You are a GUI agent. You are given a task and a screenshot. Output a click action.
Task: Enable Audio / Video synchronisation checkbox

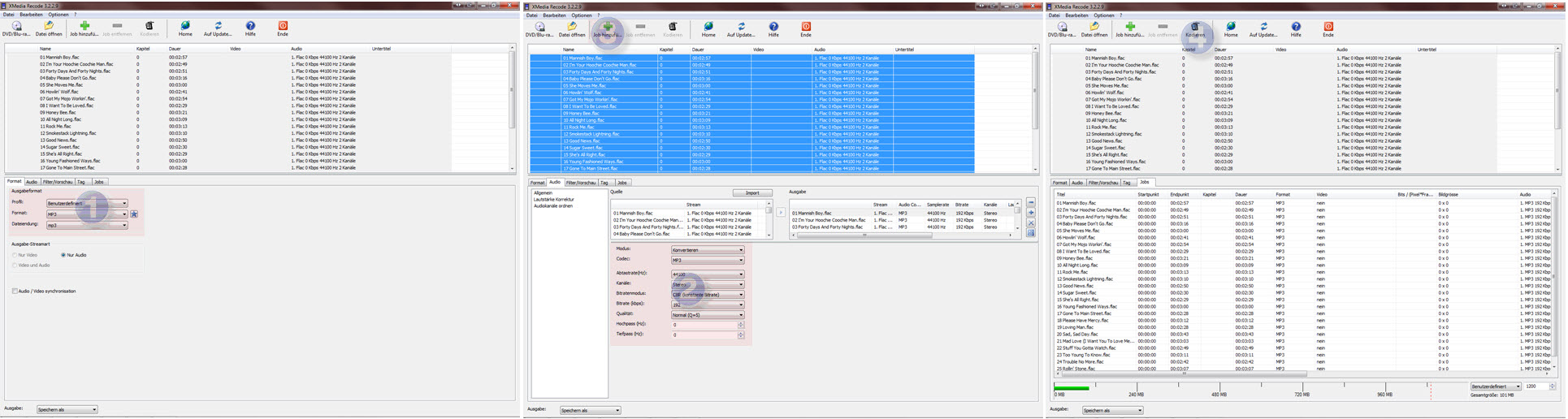pos(15,291)
